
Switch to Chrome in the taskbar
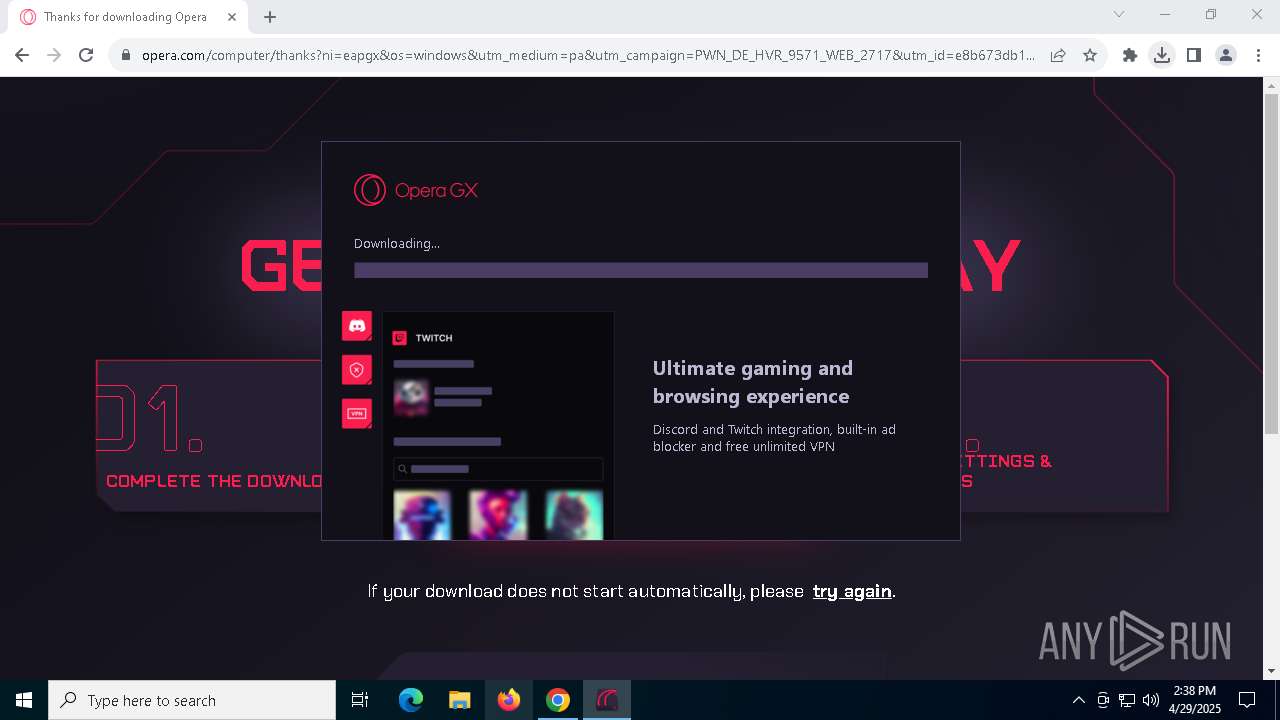click(558, 700)
